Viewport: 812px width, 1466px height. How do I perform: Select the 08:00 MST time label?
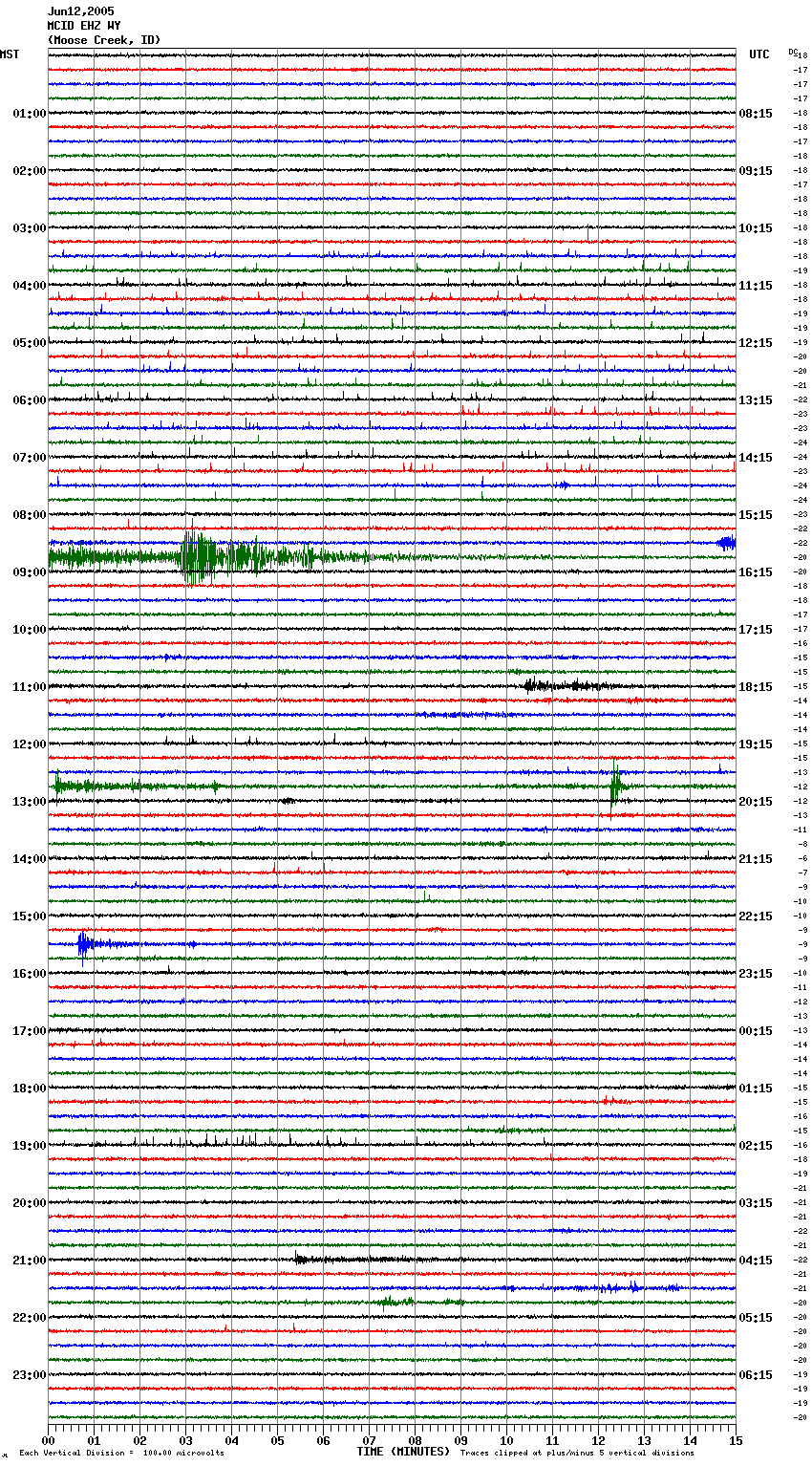29,515
